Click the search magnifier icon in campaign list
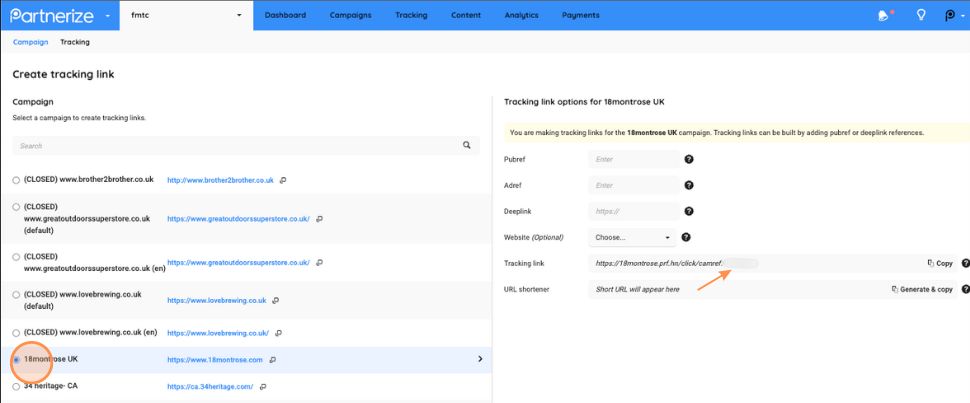 point(466,145)
